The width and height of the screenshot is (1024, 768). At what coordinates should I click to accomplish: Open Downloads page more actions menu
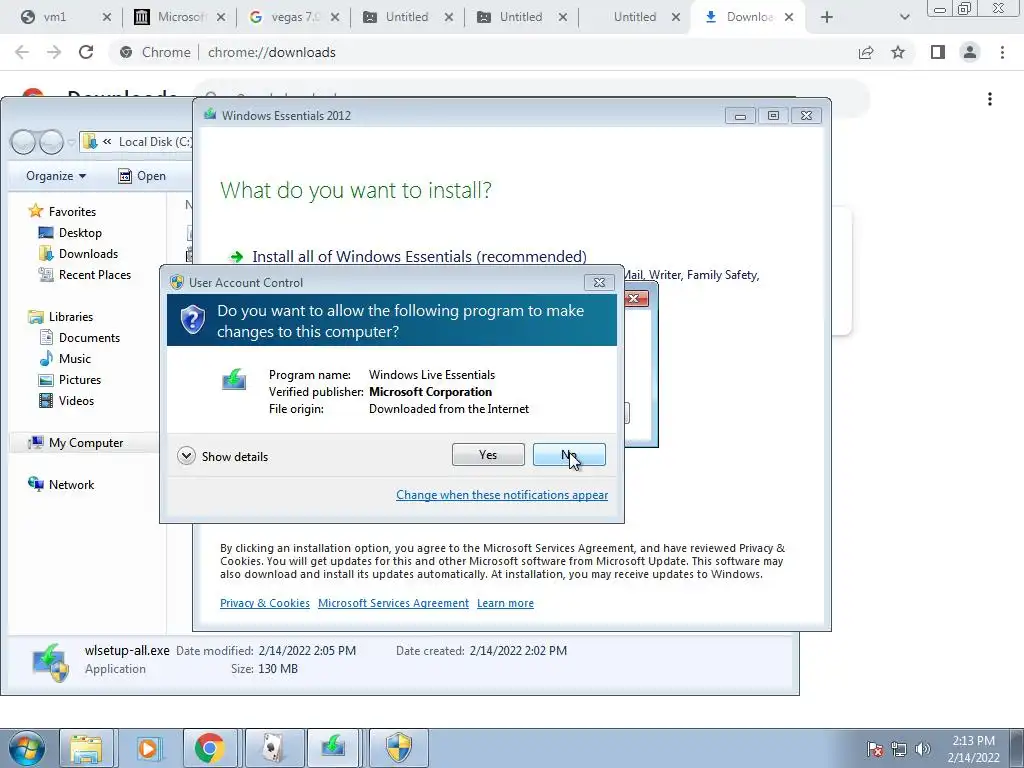[x=990, y=99]
